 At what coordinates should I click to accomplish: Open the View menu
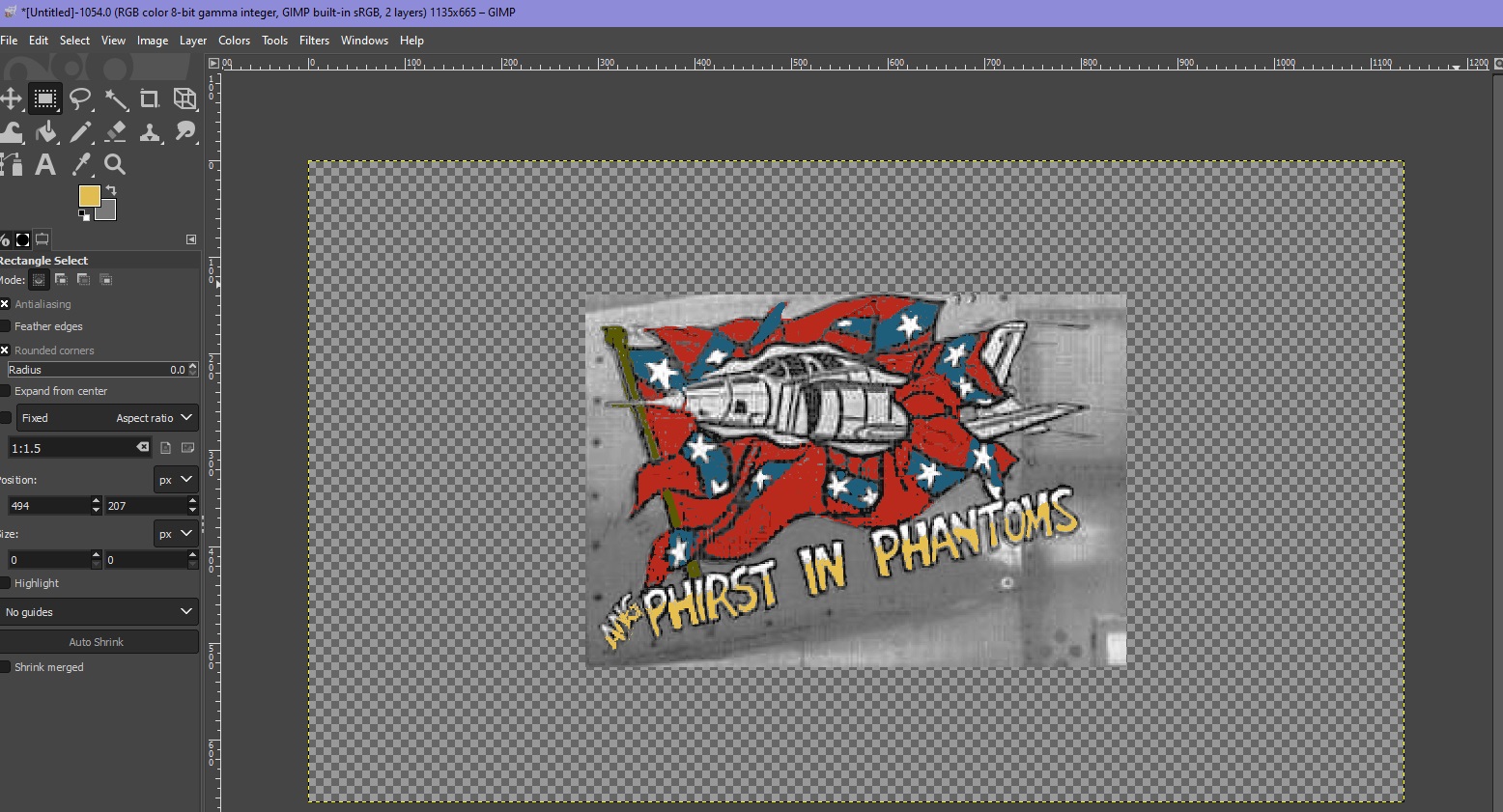pos(113,41)
